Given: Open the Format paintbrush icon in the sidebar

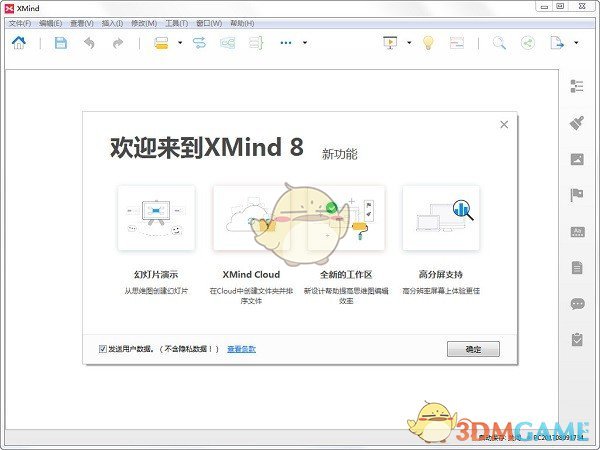Looking at the screenshot, I should pos(577,123).
